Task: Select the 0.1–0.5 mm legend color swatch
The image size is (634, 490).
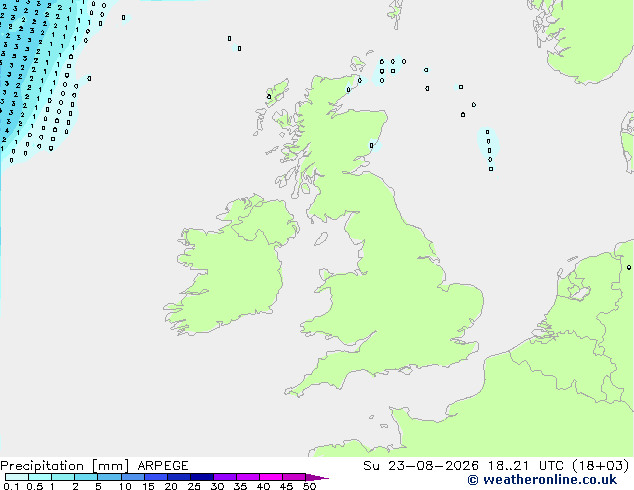Action: (17, 477)
